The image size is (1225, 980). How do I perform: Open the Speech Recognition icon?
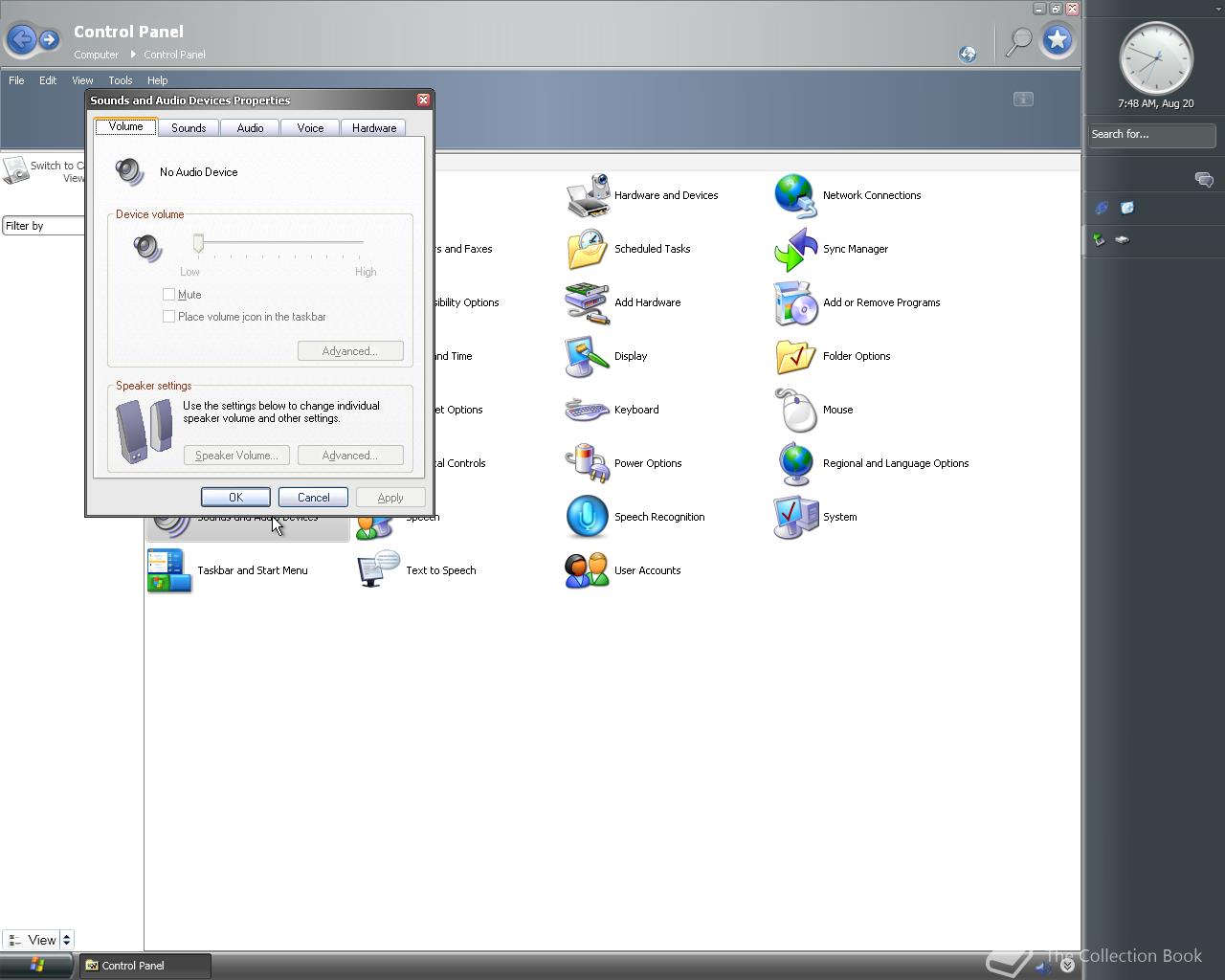point(588,517)
